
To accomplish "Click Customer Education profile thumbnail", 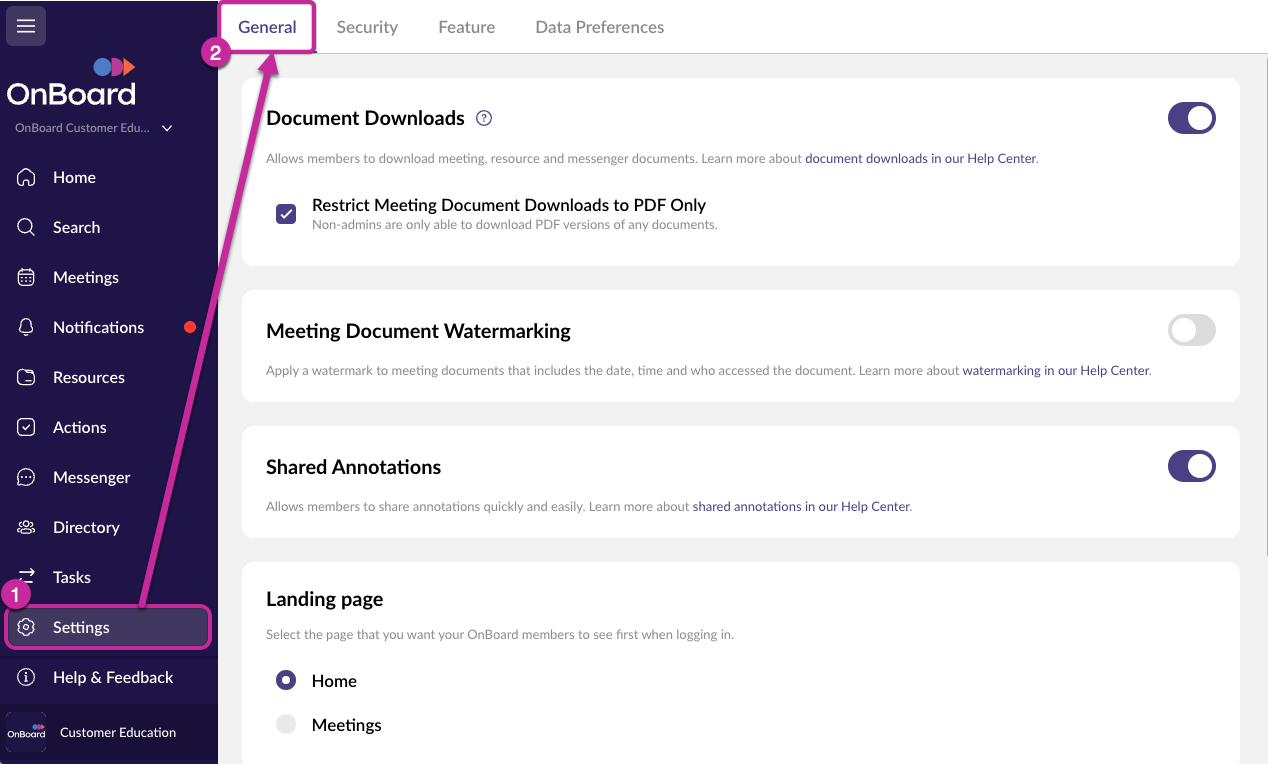I will coord(26,732).
